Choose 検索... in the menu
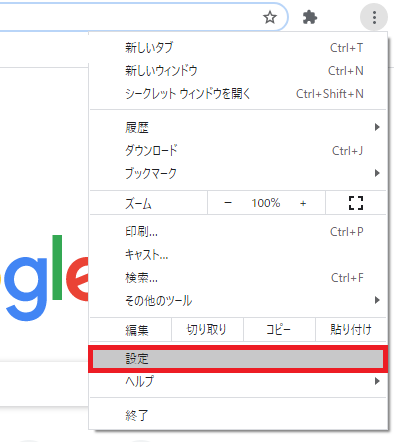The width and height of the screenshot is (394, 442). [238, 278]
